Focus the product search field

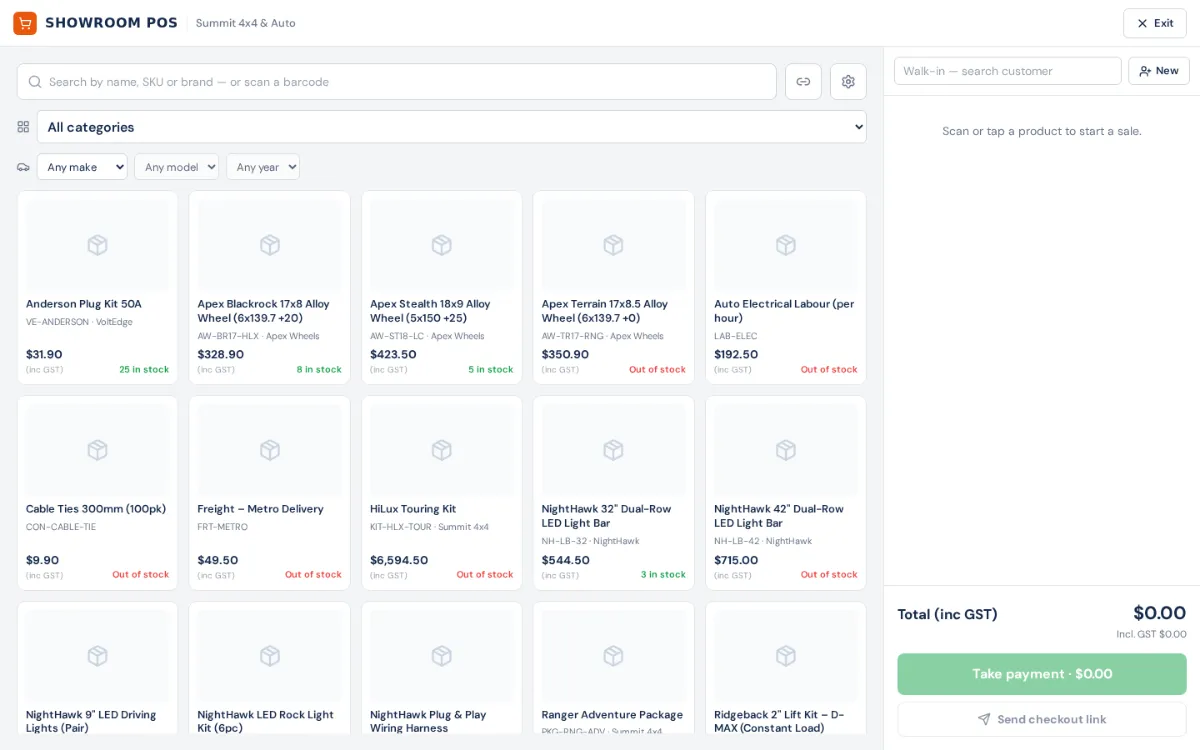397,82
